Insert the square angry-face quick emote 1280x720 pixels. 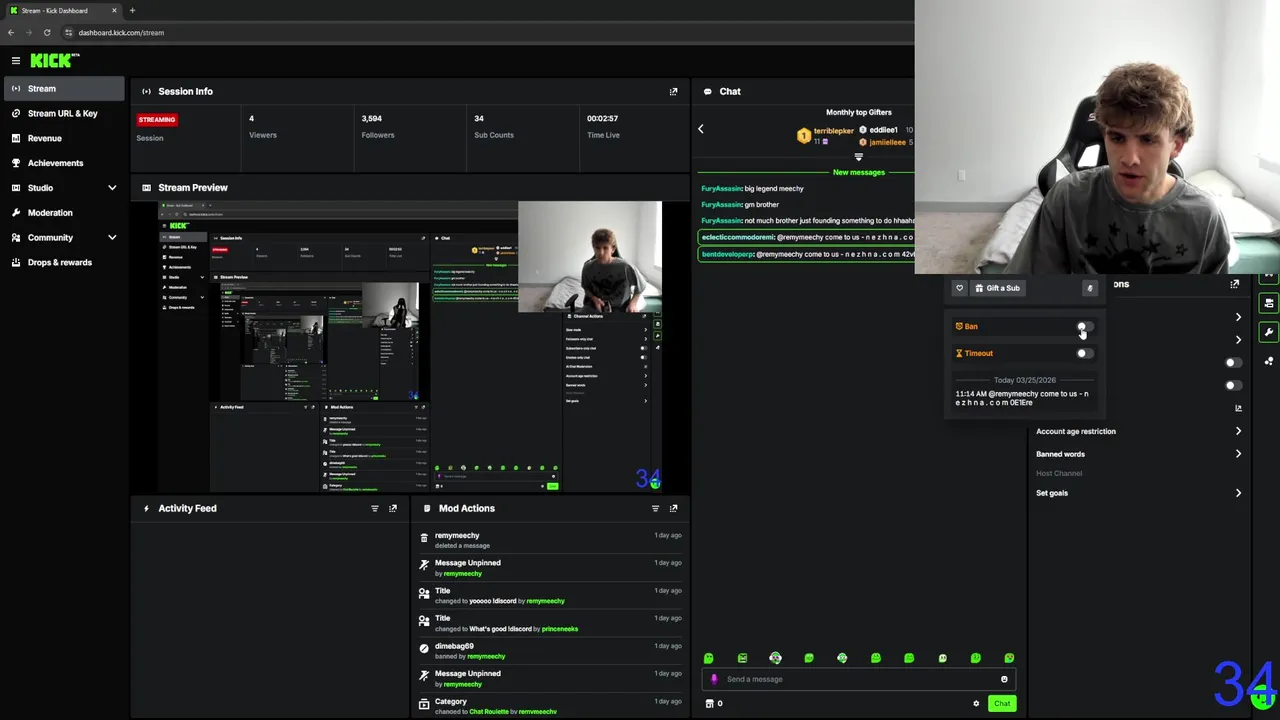click(x=742, y=658)
